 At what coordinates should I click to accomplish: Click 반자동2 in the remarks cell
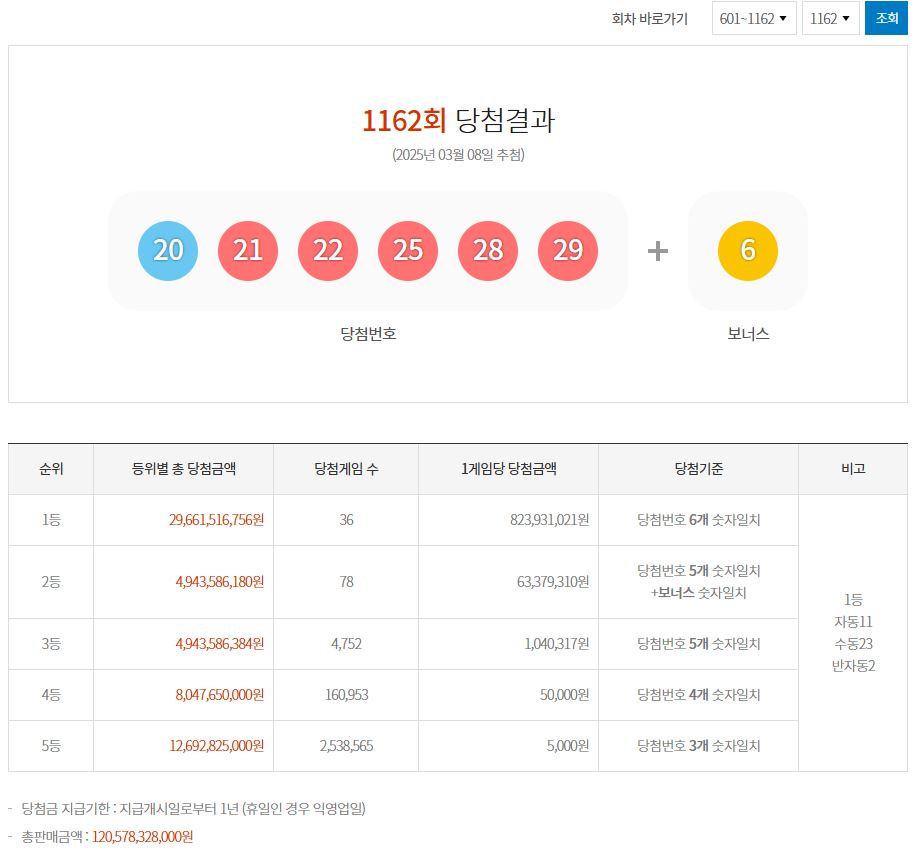point(853,666)
